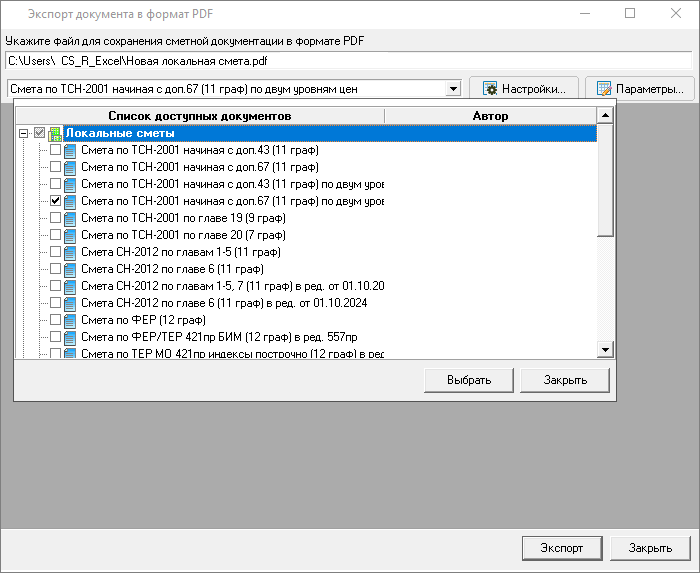Click document icon of СН-2012 по главе 6 ред. 01.10.2024

70,303
